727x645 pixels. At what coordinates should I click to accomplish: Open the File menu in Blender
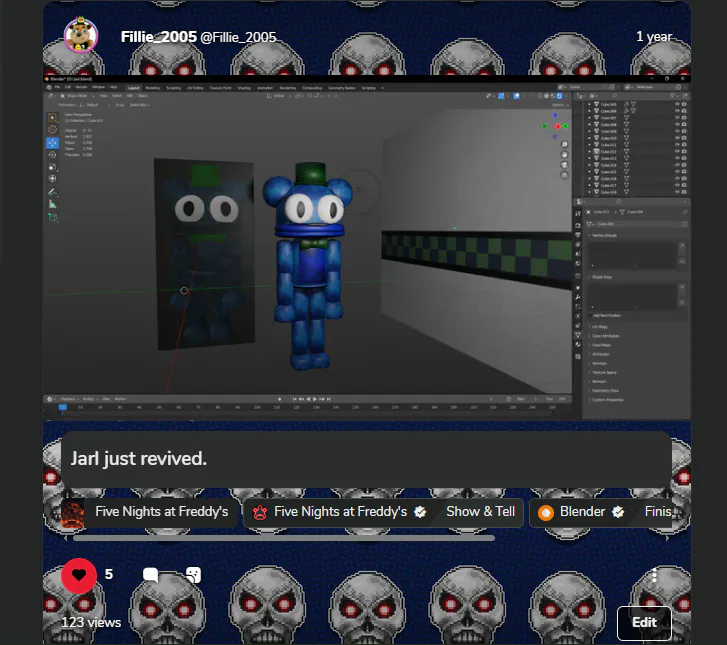tap(57, 87)
